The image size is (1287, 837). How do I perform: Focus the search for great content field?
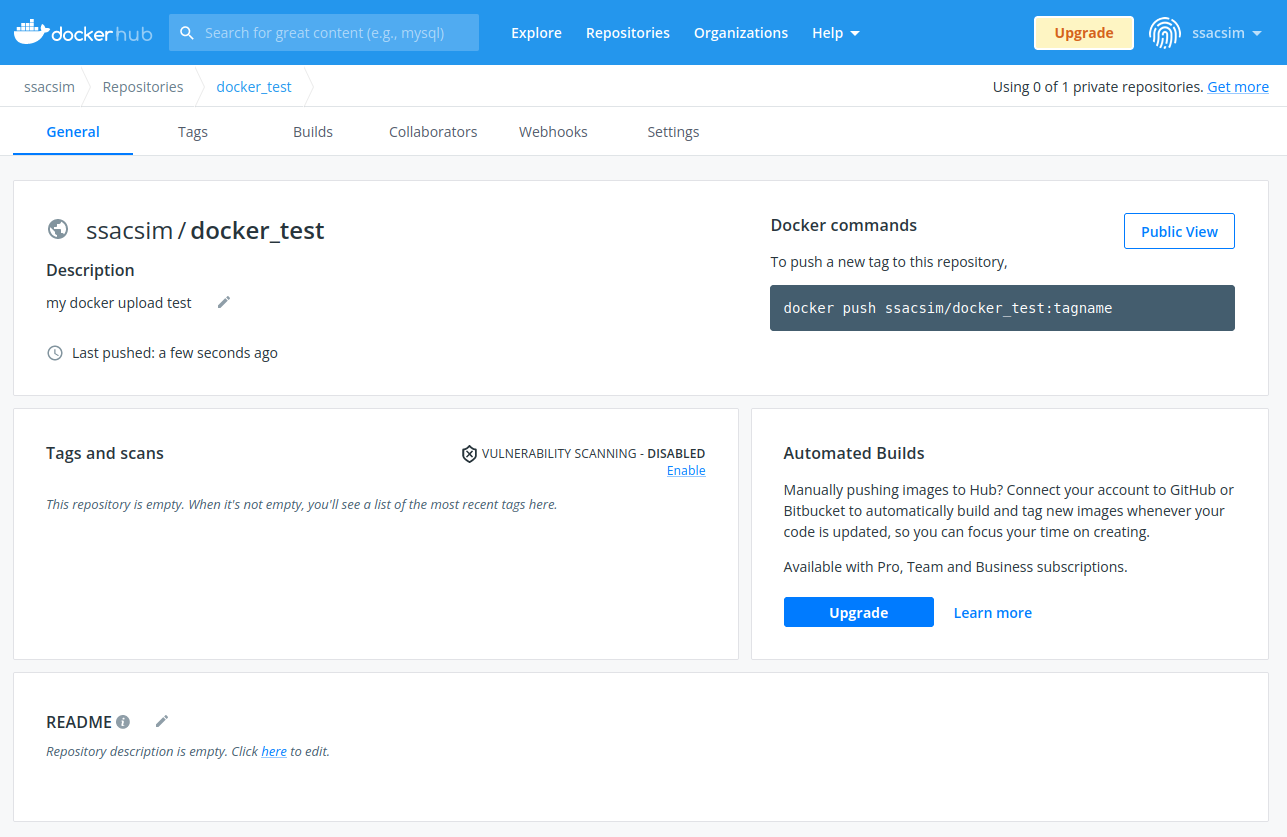click(324, 33)
